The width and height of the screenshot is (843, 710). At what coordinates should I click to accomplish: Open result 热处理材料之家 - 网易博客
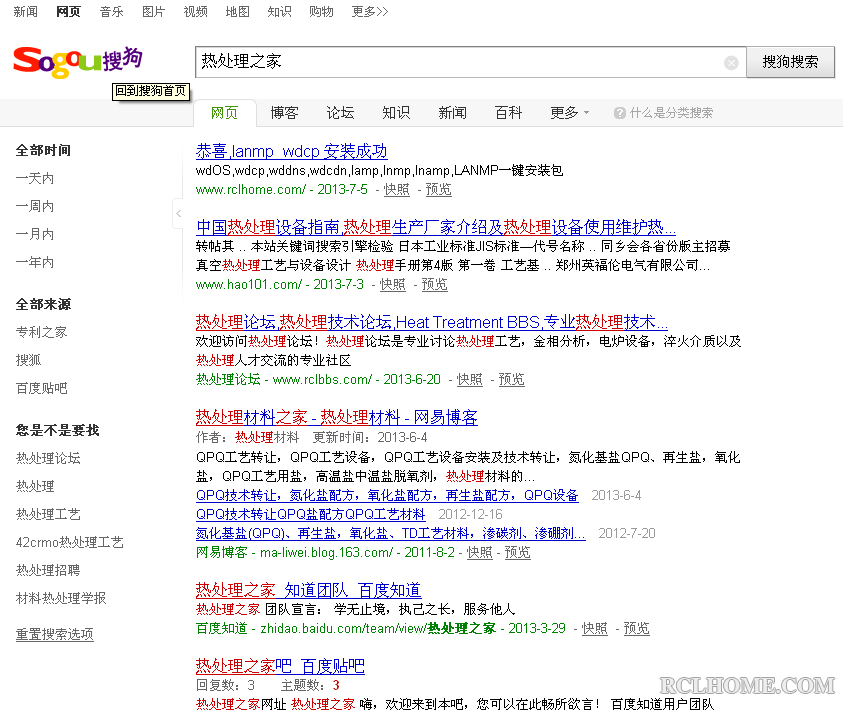click(x=337, y=418)
